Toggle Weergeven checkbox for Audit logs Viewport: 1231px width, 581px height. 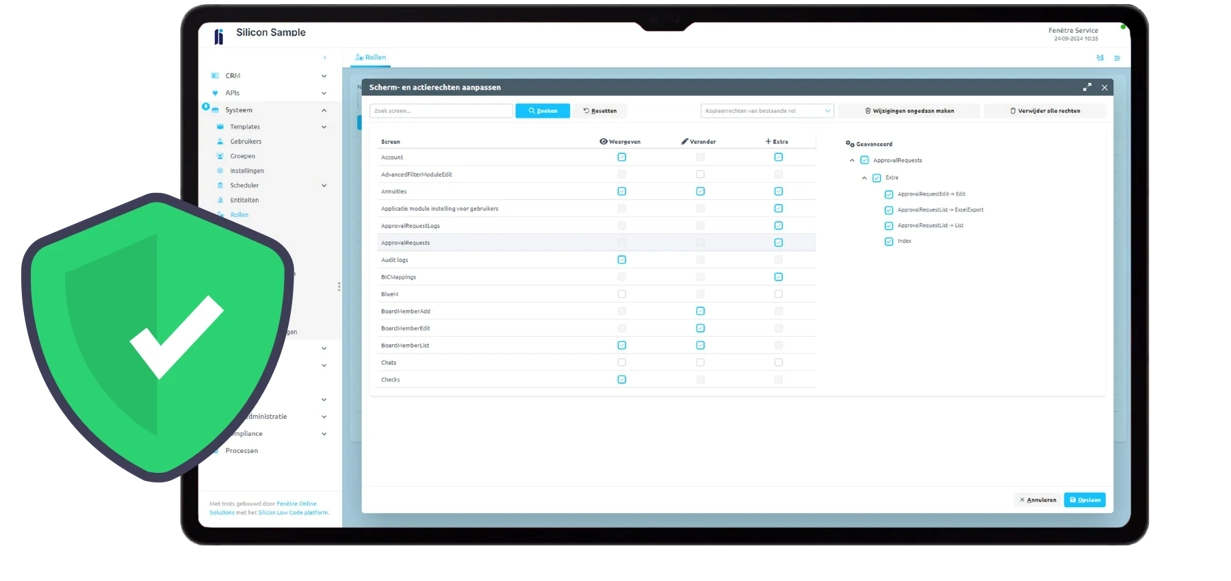tap(622, 260)
